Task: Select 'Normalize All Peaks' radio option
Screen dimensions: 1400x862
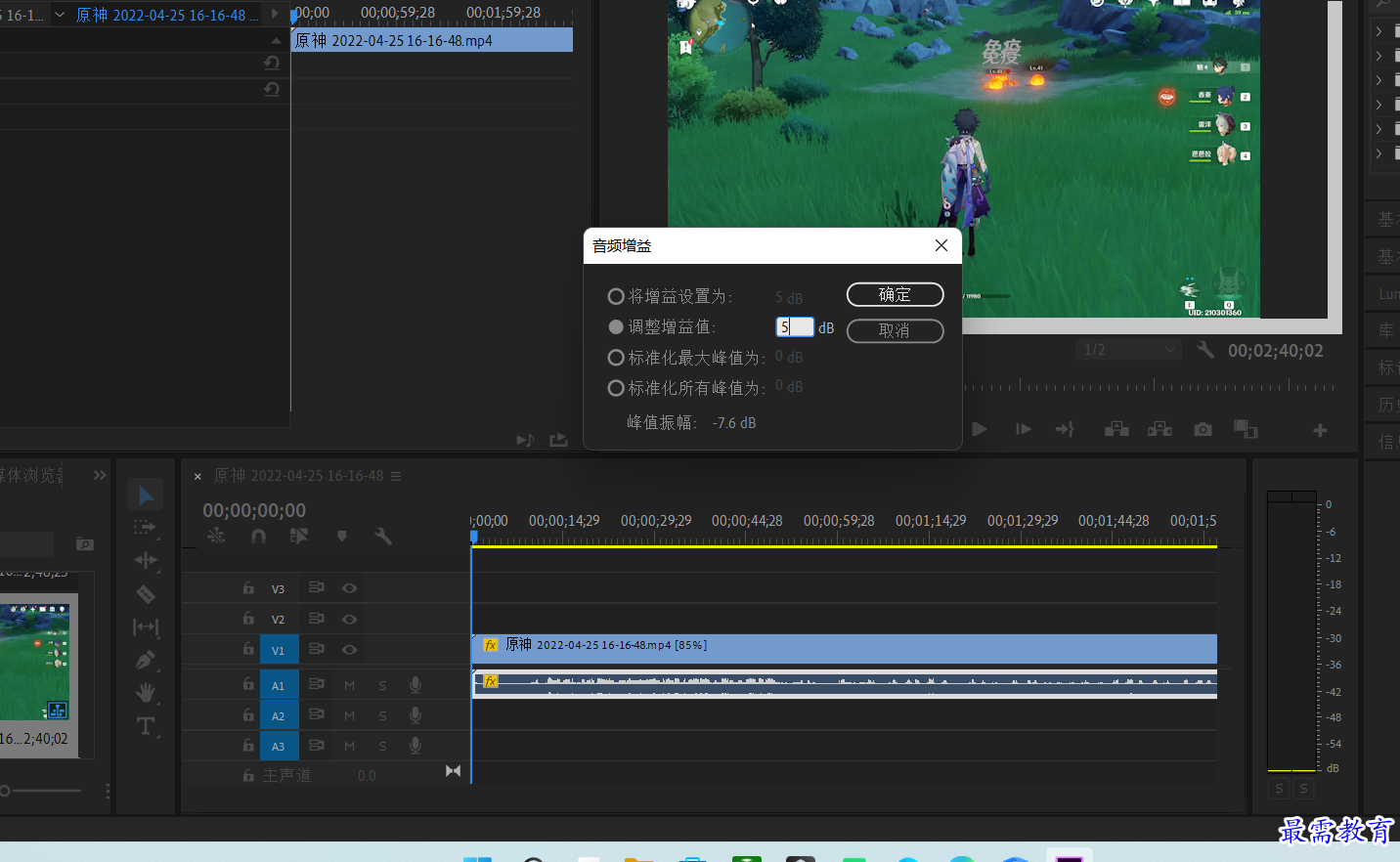Action: click(616, 388)
